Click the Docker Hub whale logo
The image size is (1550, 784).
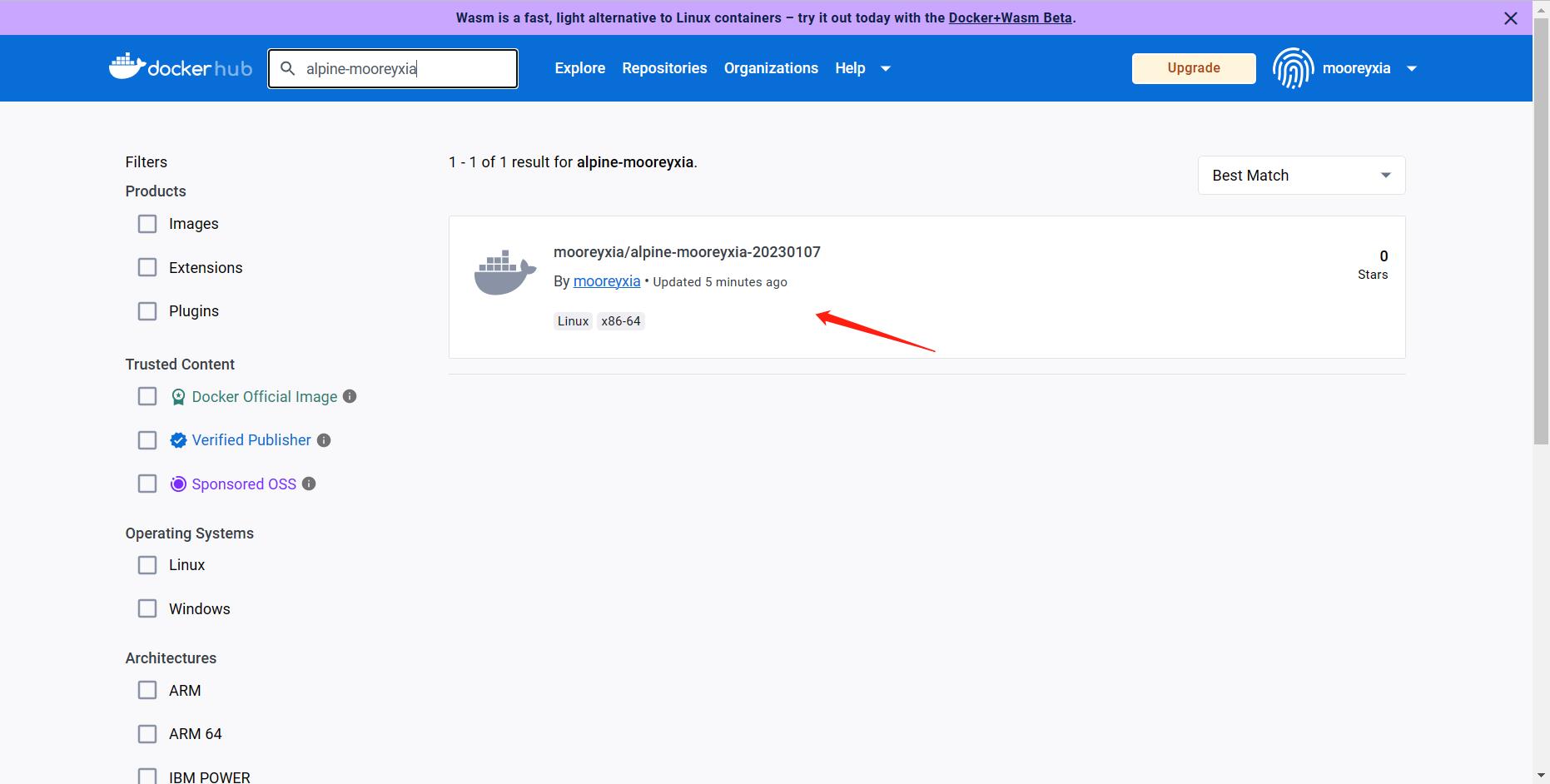click(x=180, y=67)
